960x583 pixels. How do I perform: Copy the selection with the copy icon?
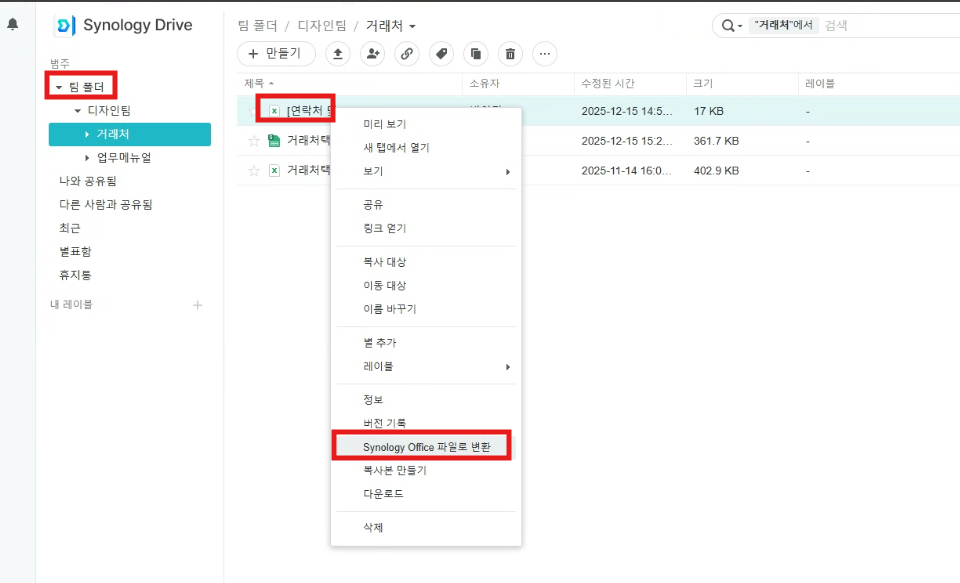476,54
